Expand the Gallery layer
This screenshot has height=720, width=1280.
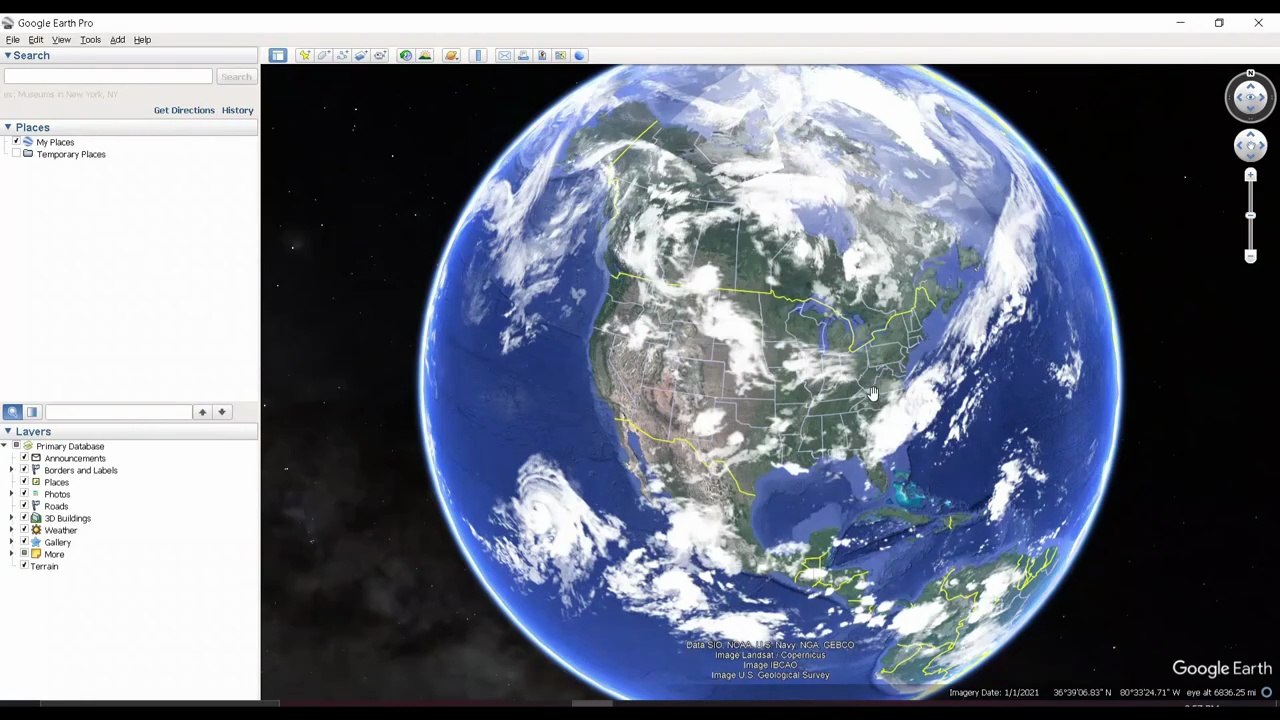click(12, 542)
